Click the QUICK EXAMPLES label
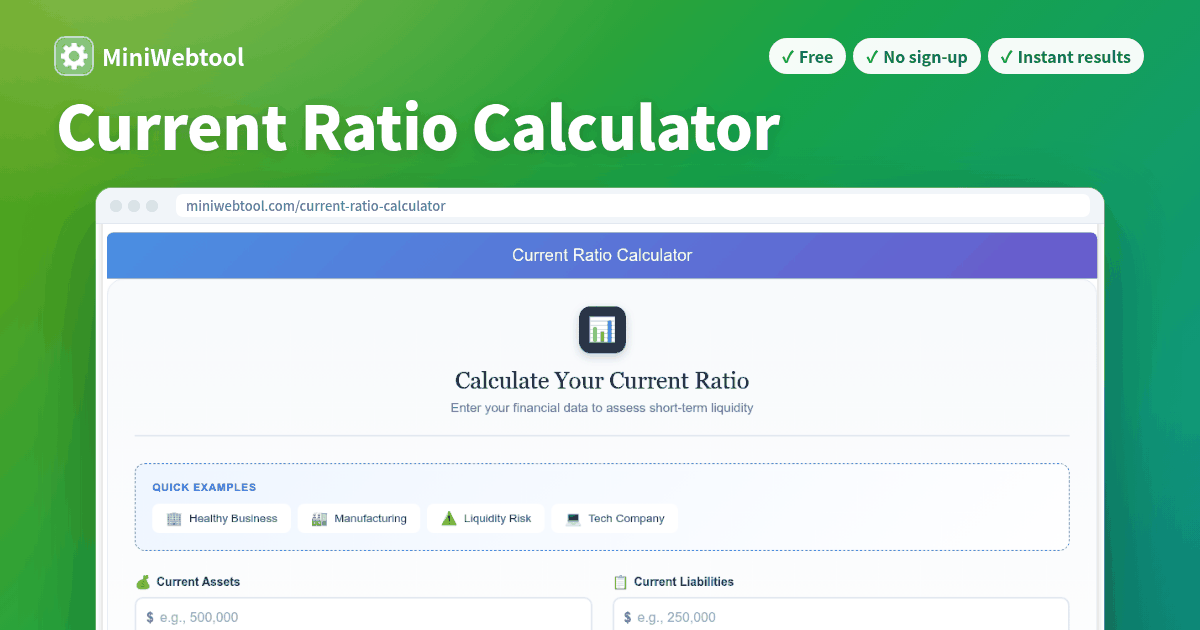Screen dimensions: 1200x630 (x=204, y=488)
